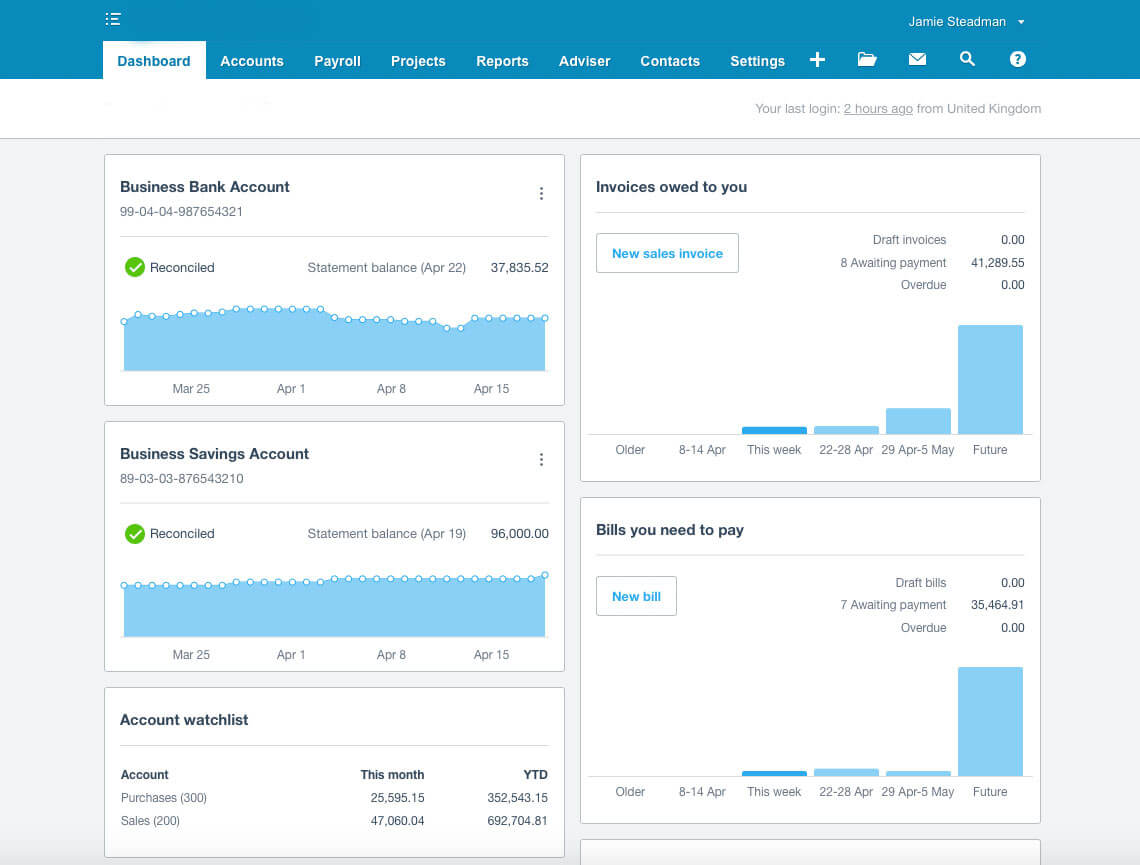Click Business Bank Account reconciled checkmark

coord(135,267)
